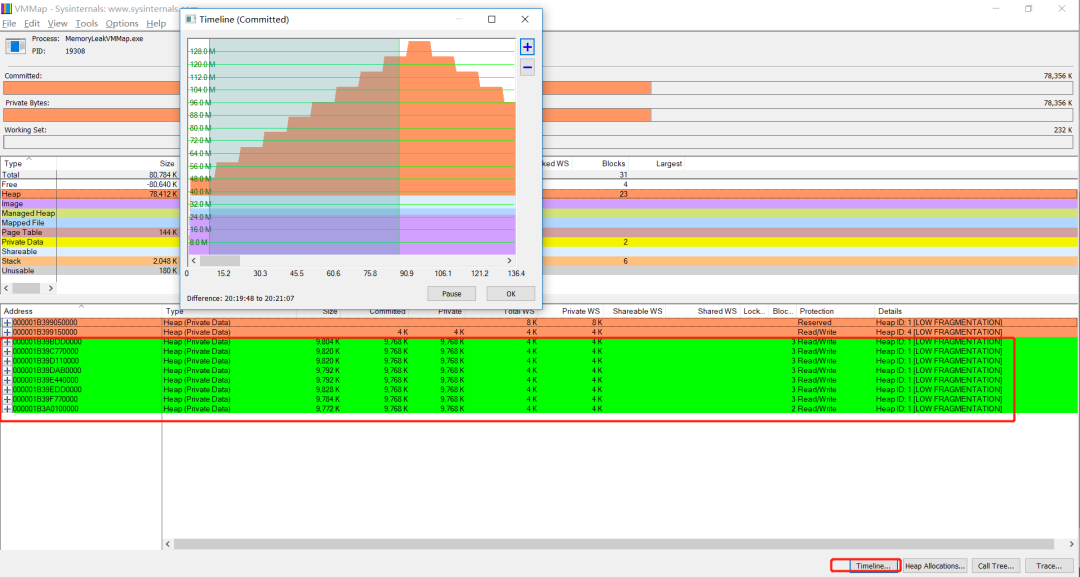
Task: Expand row 000001B3A0100000
Action: click(8, 409)
